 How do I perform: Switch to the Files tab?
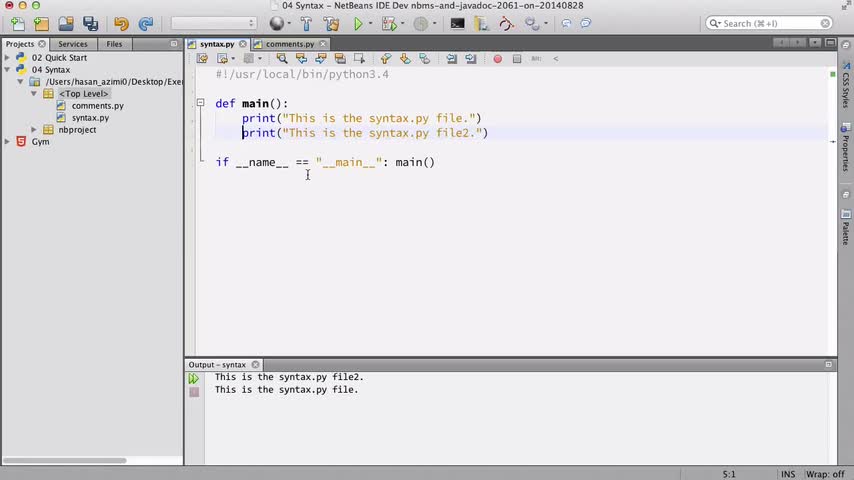point(114,44)
